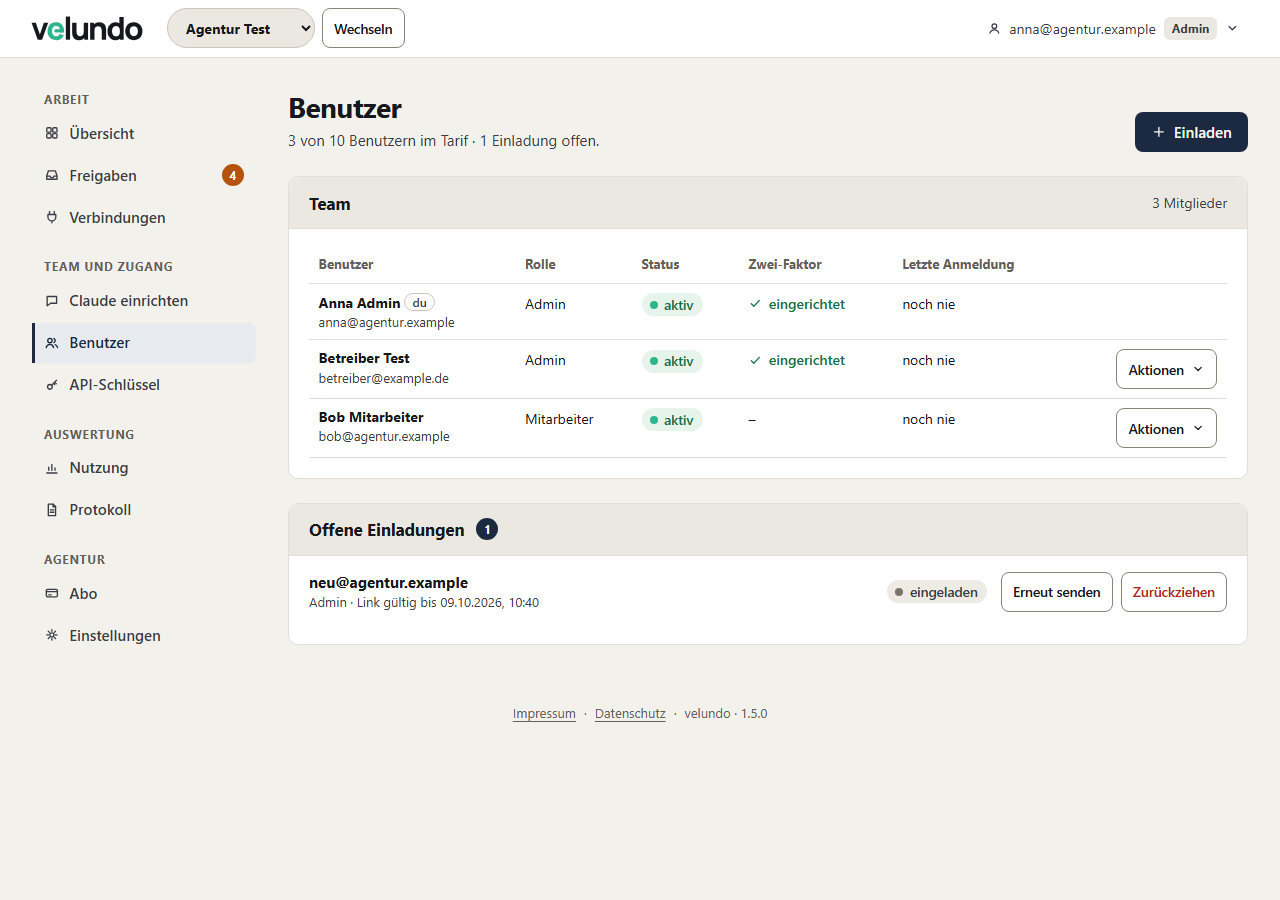The image size is (1280, 900).
Task: Click the user icon beside anna@agentur.example
Action: [994, 29]
